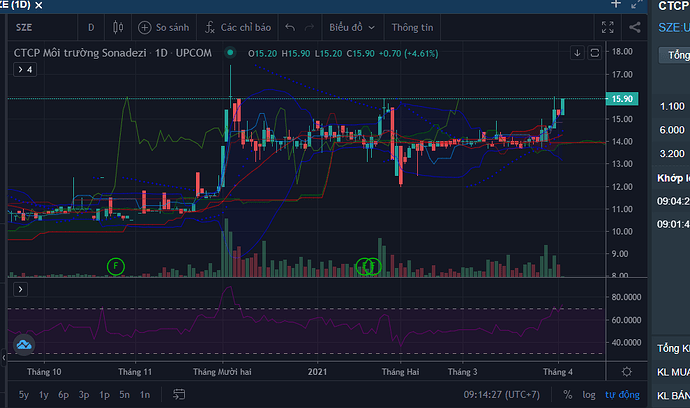Click the cloud logo icon in chart
Screen dimensions: 690x408
[x=24, y=345]
